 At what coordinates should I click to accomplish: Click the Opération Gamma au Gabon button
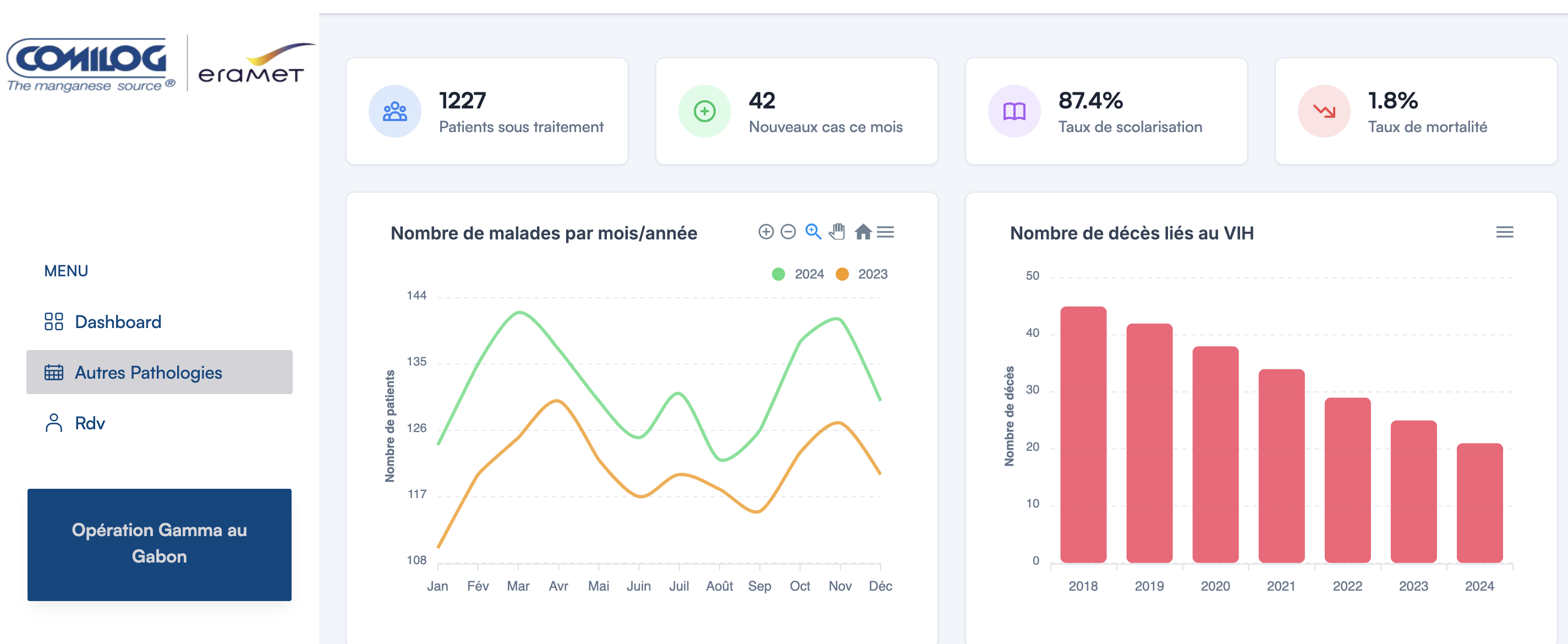160,545
